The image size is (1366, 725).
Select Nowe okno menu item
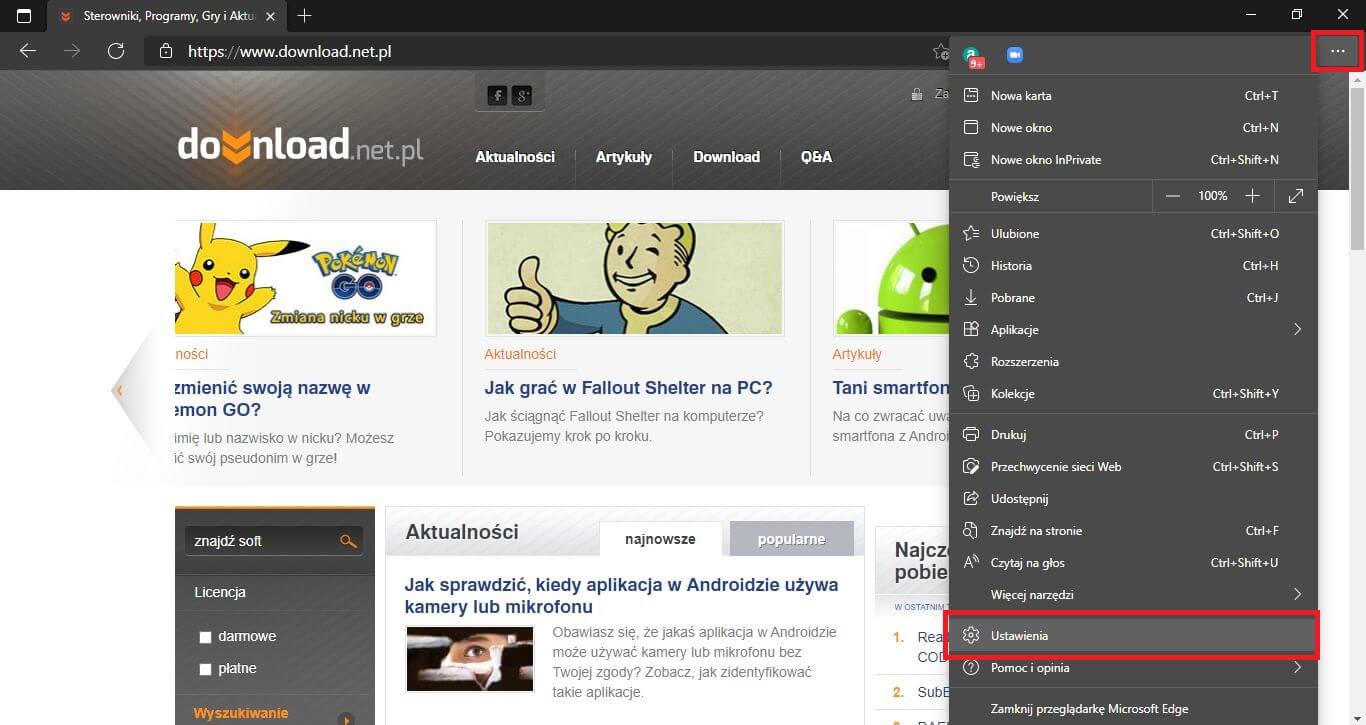[1133, 127]
